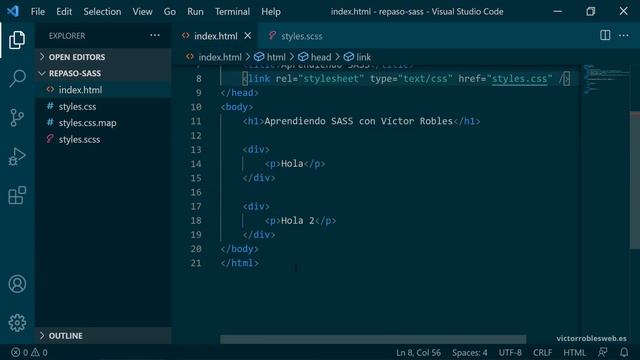640x360 pixels.
Task: Click the index.html file icon in explorer
Action: coord(50,89)
